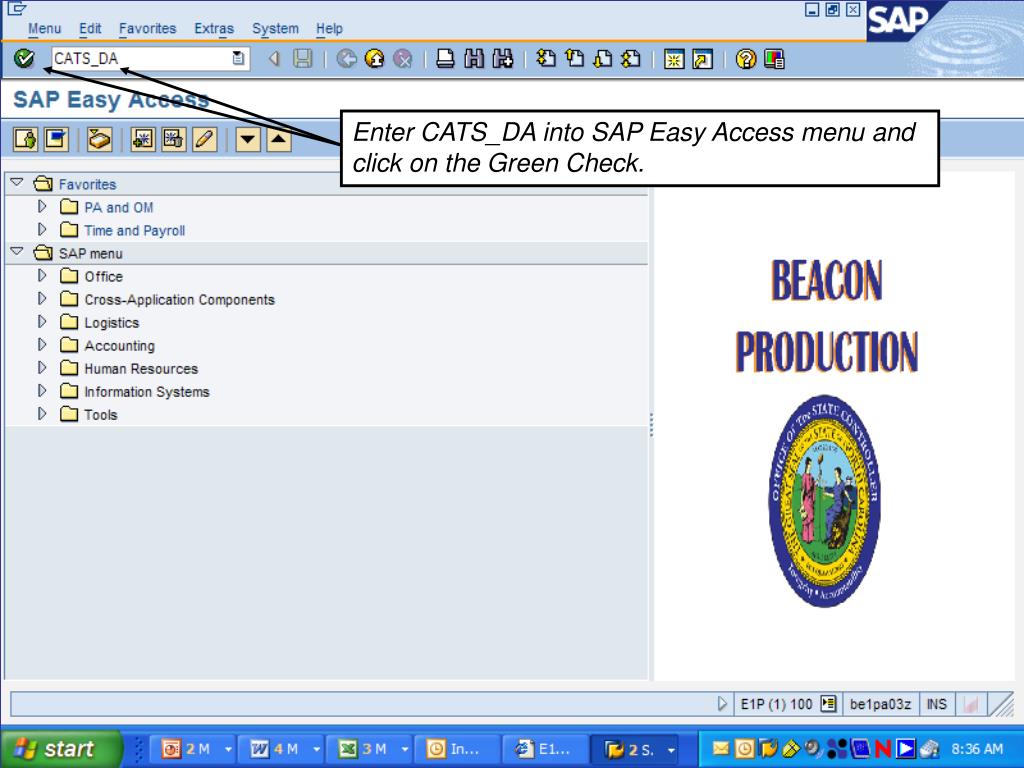The image size is (1024, 768).
Task: Click the yellow Exit up-arrow icon
Action: (375, 59)
